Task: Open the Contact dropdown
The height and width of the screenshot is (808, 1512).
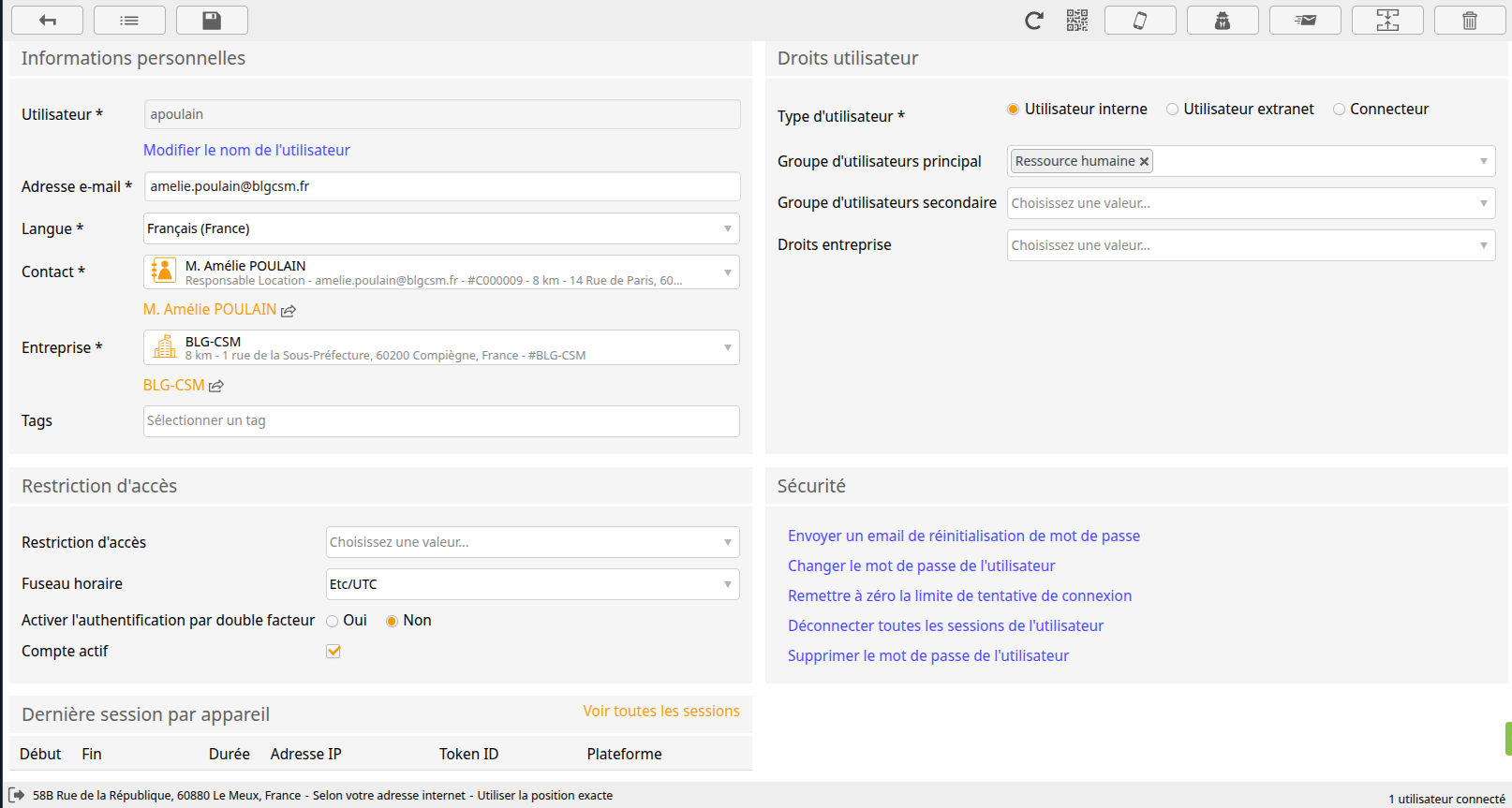Action: pos(441,272)
